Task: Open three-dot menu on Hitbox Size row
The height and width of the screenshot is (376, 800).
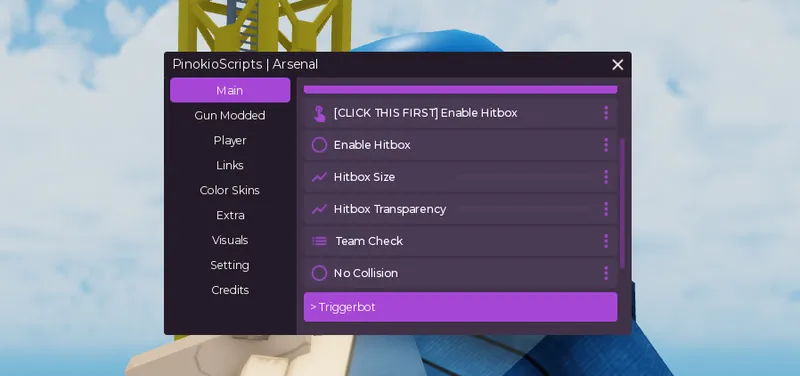Action: (606, 177)
